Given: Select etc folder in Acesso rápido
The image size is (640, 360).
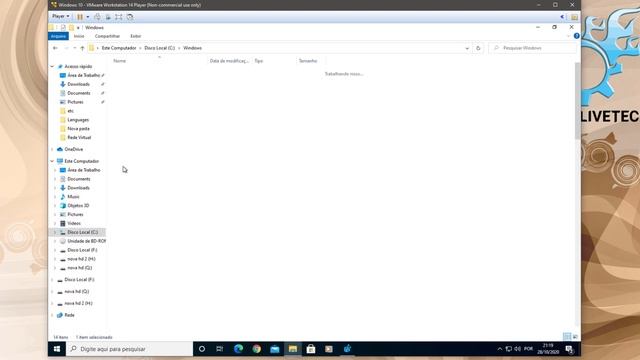Looking at the screenshot, I should click(70, 111).
